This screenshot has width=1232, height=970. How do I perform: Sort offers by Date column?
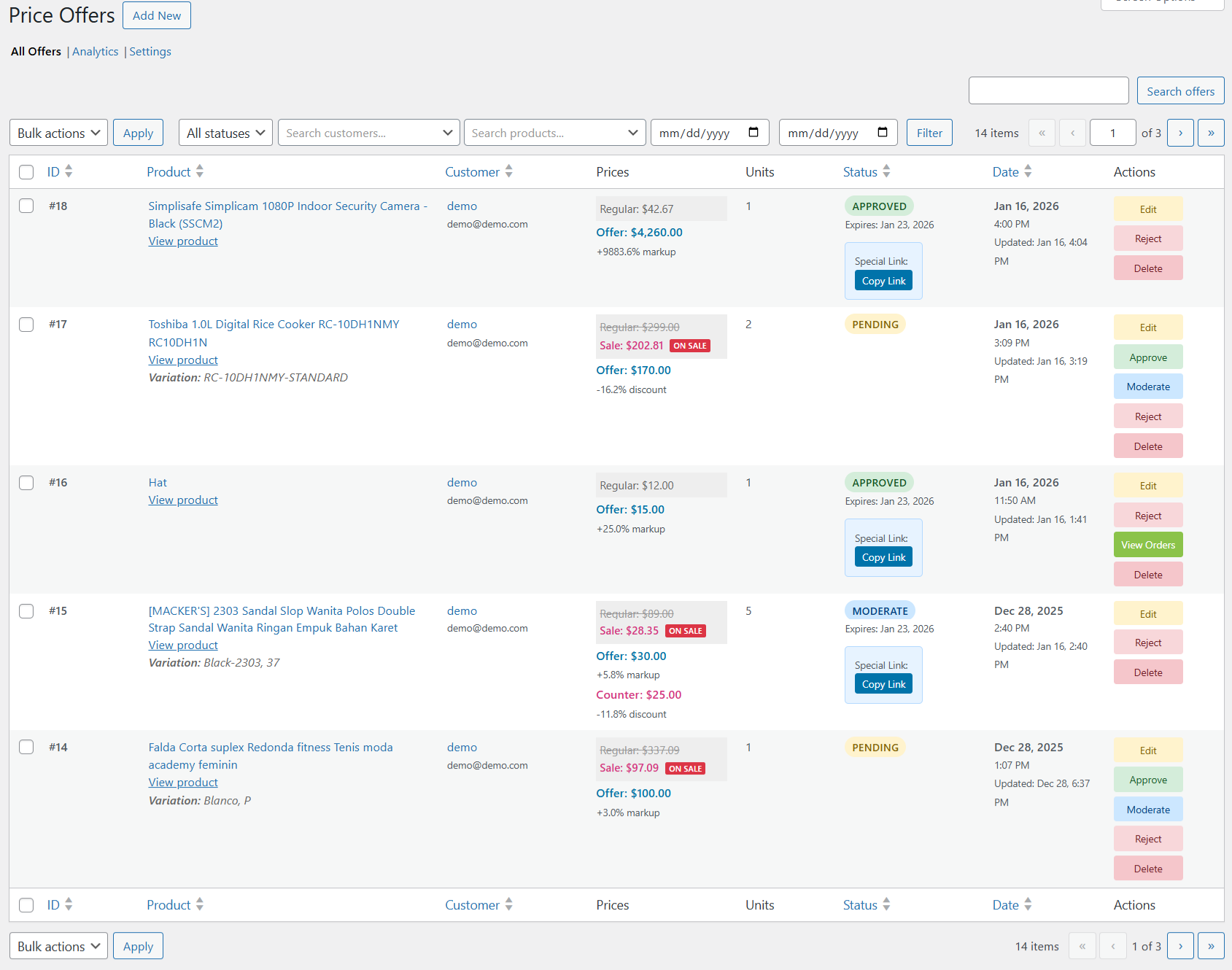click(x=1028, y=171)
